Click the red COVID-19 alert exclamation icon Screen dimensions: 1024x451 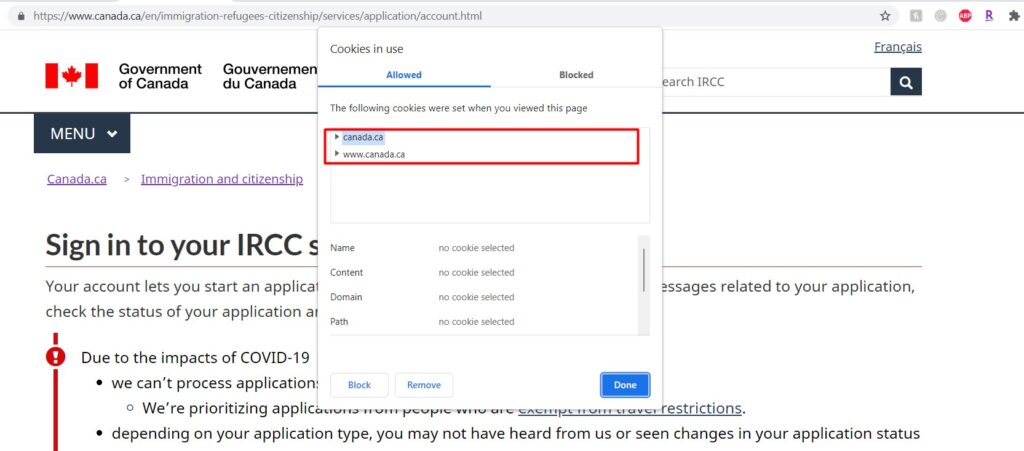pyautogui.click(x=56, y=356)
